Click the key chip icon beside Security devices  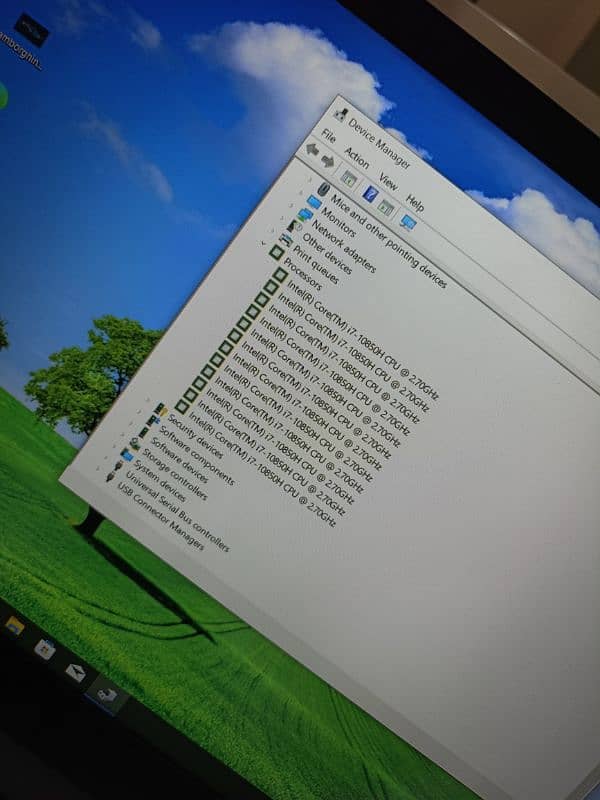pos(161,410)
